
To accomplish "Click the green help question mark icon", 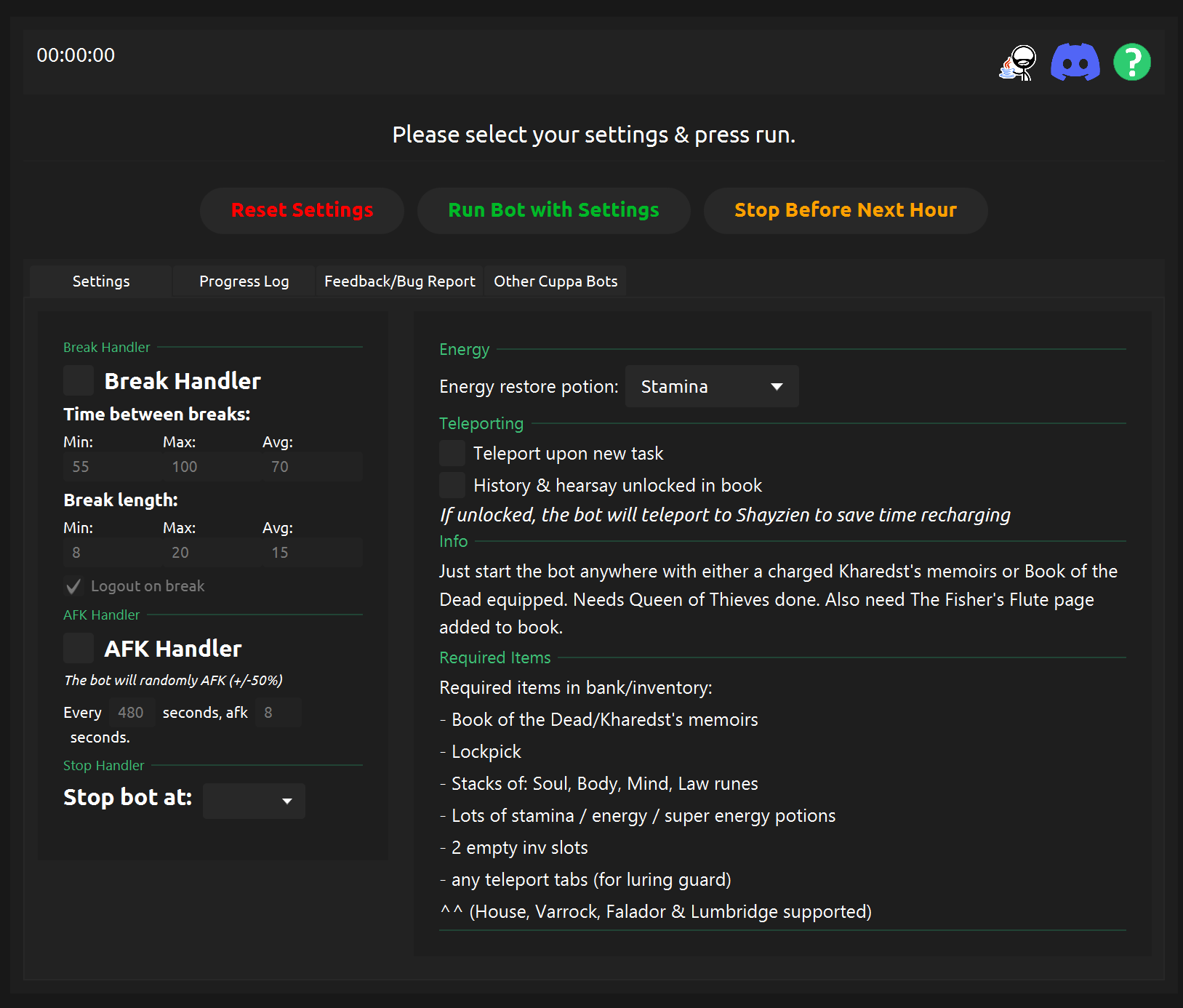I will pos(1131,63).
